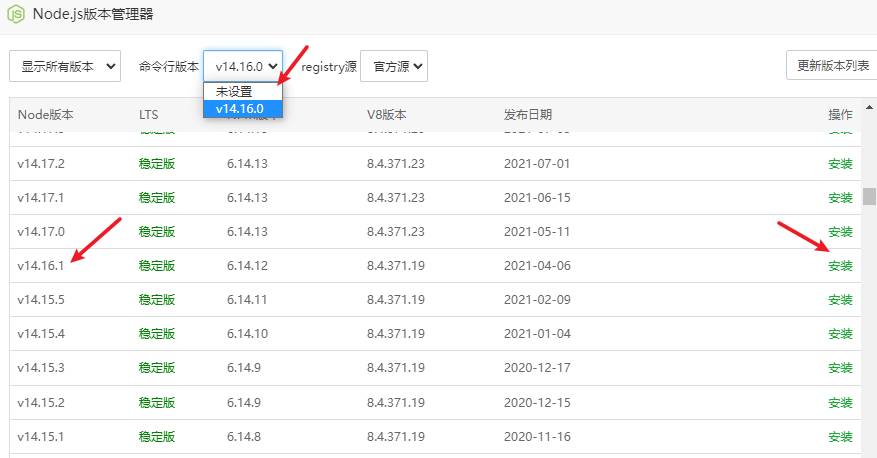The width and height of the screenshot is (877, 458).
Task: Select version text v14.15.2
Action: pyautogui.click(x=41, y=403)
